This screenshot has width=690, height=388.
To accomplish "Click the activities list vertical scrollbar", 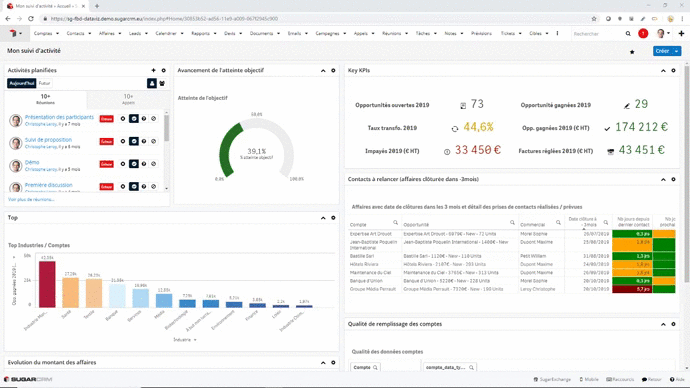I will coord(166,128).
